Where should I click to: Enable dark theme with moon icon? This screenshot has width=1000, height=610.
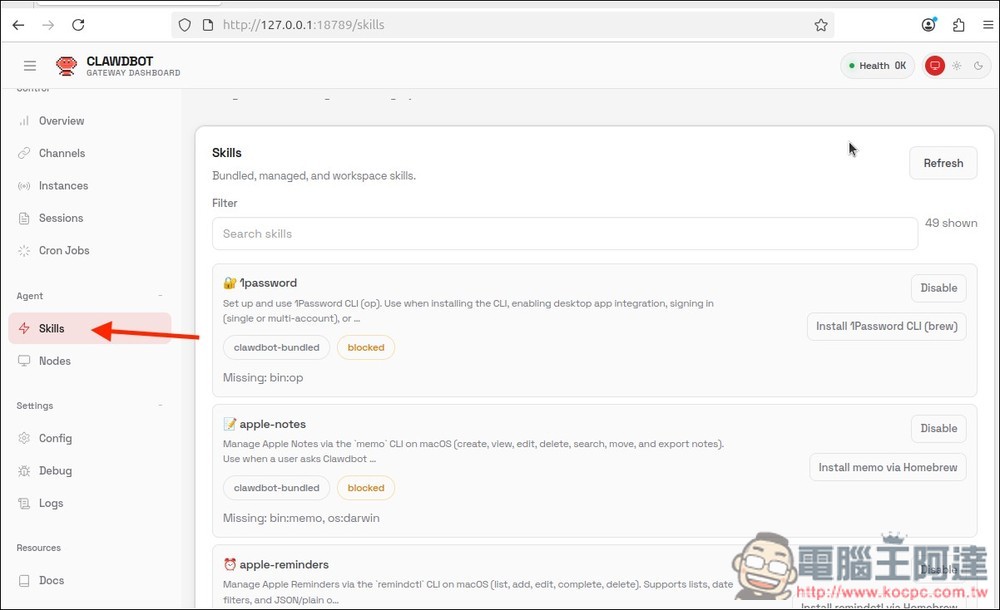(x=978, y=66)
